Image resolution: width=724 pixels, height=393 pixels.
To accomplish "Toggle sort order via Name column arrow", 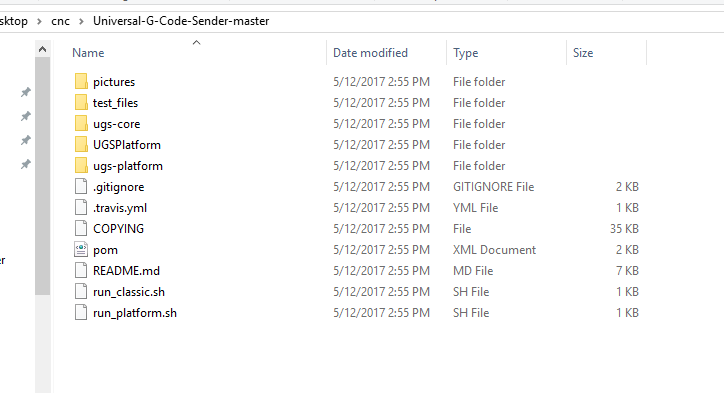I will [x=196, y=42].
